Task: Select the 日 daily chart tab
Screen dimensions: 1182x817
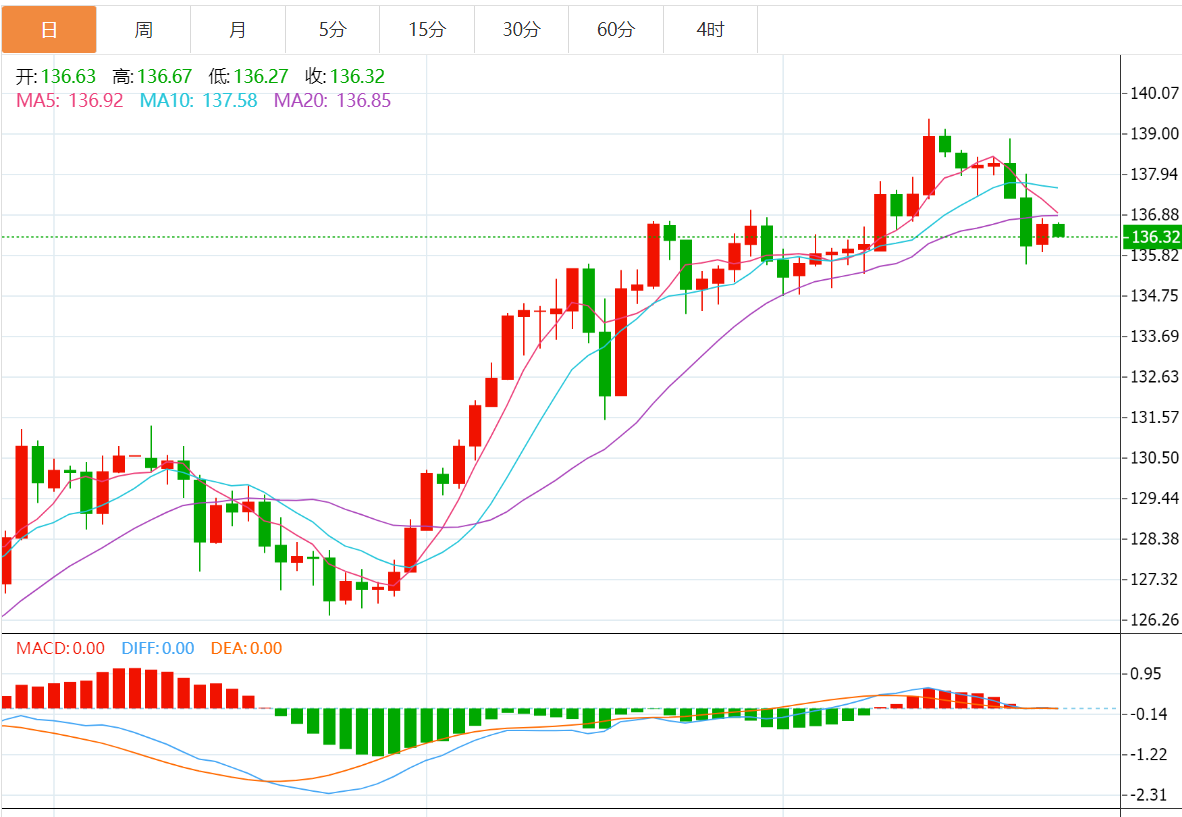Action: coord(49,30)
